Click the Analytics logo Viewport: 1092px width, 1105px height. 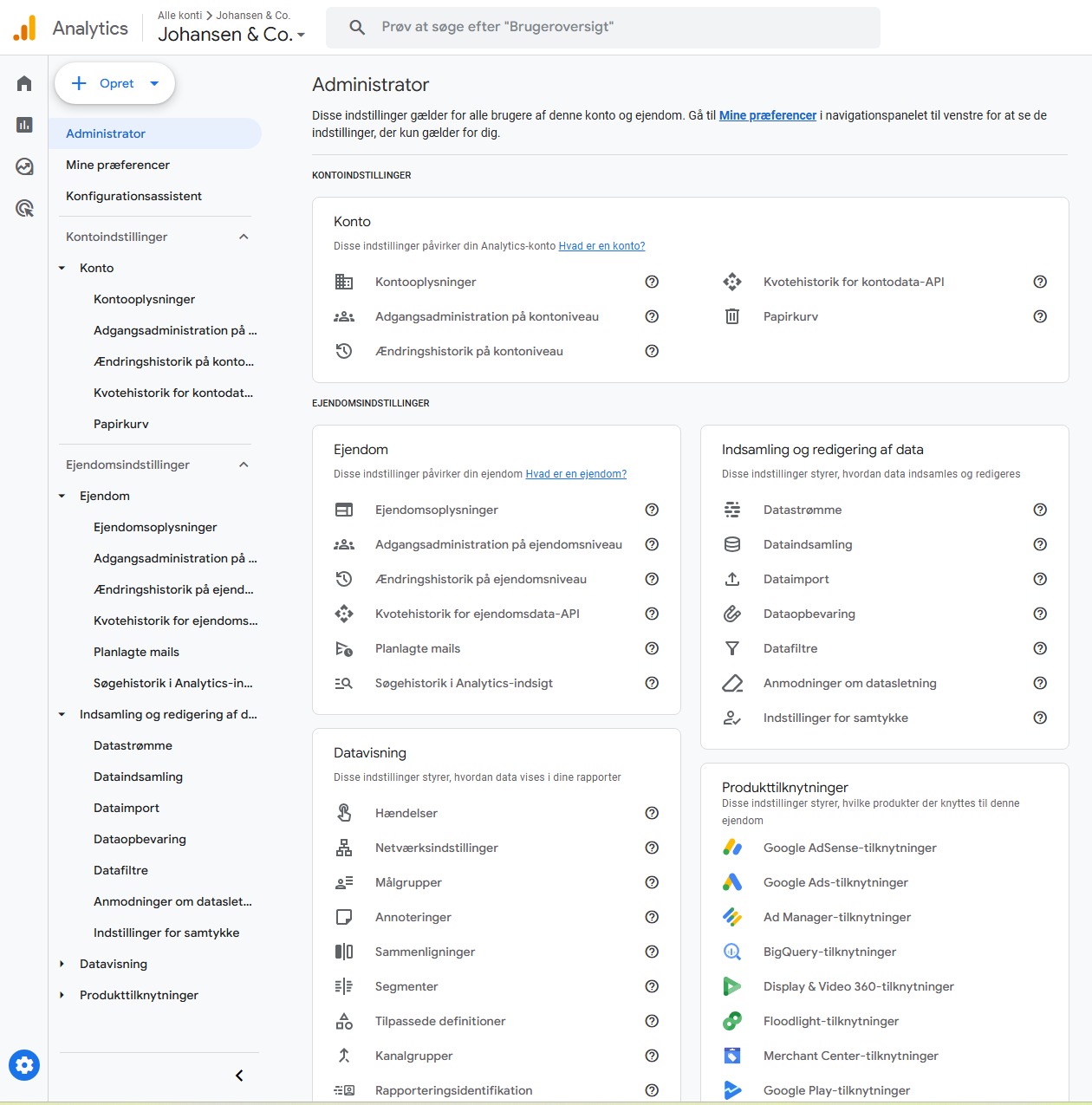point(25,28)
